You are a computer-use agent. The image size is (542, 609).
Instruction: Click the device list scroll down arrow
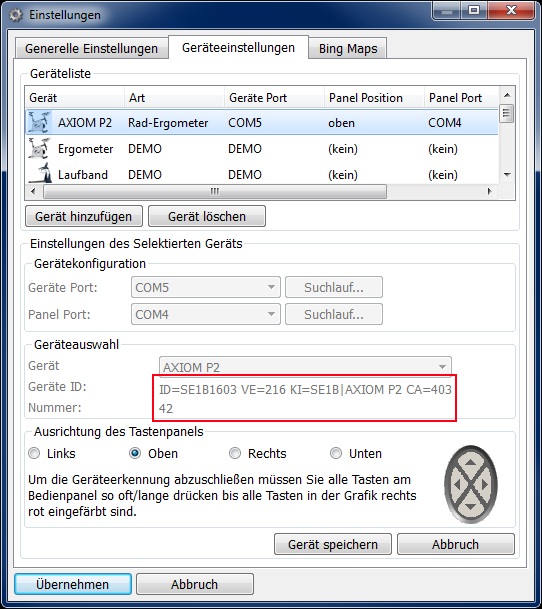pyautogui.click(x=507, y=175)
